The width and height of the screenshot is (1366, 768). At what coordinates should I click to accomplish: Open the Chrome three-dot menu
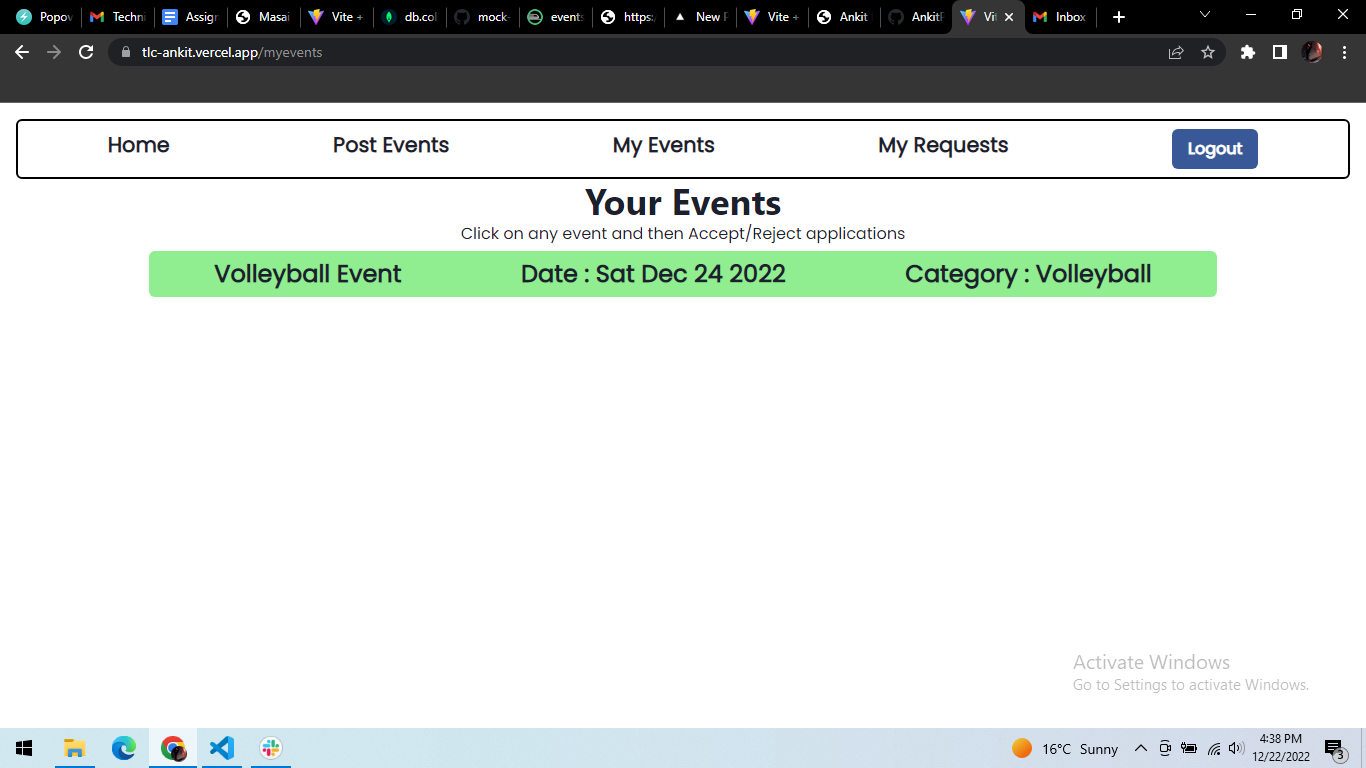1345,51
